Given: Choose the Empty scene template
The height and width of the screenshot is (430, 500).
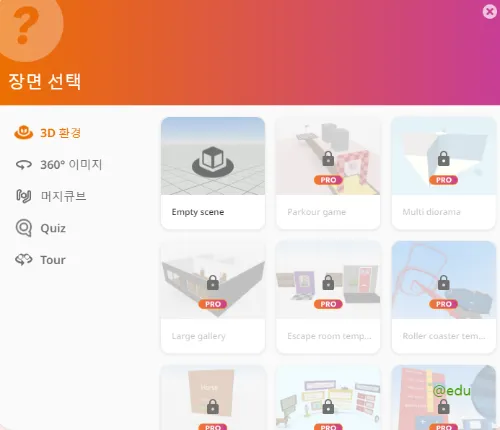Looking at the screenshot, I should [x=213, y=173].
